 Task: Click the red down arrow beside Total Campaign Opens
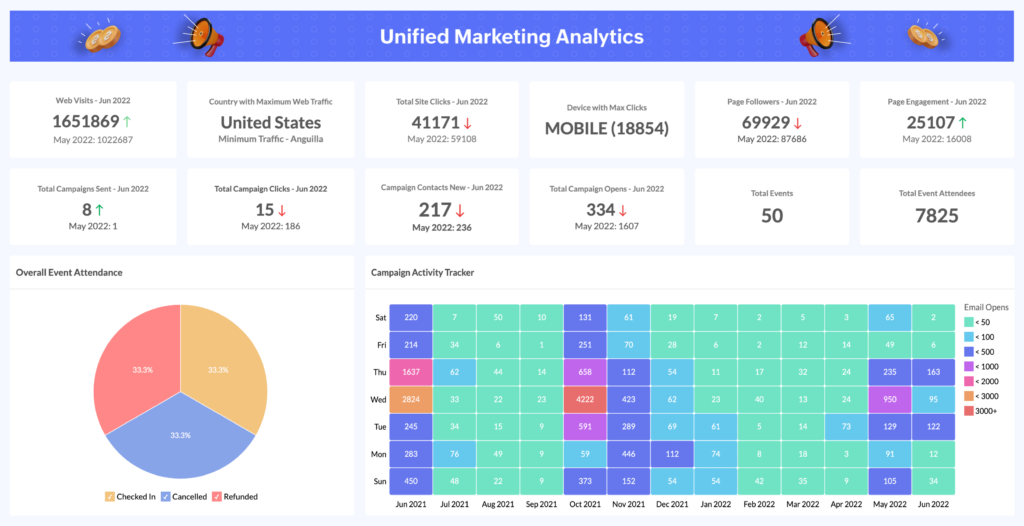[x=622, y=210]
